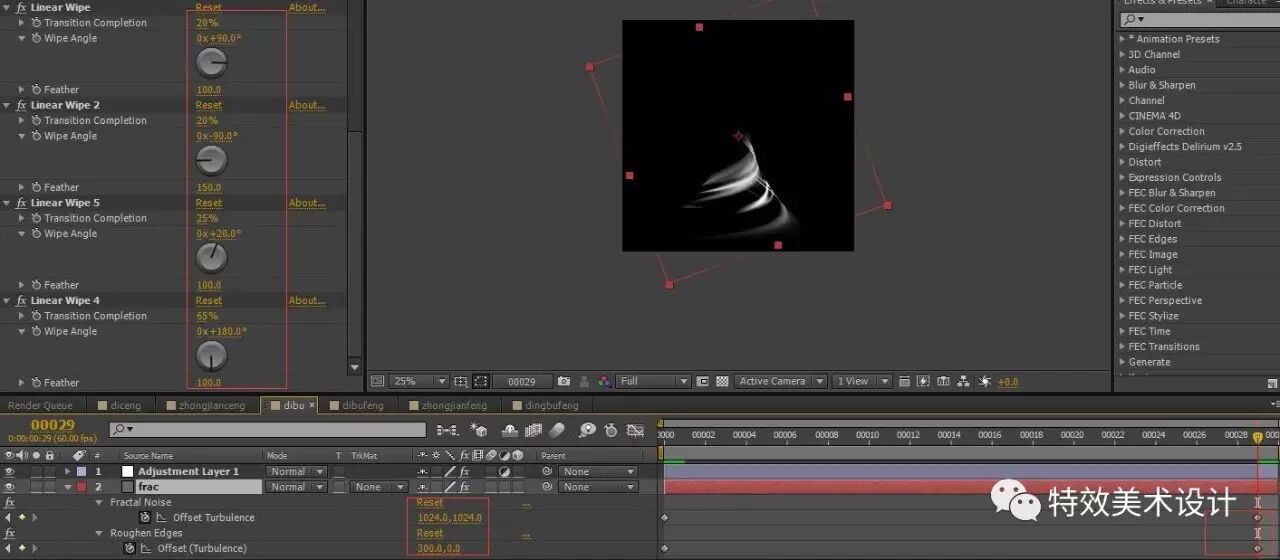The height and width of the screenshot is (560, 1280).
Task: Open the Graph Editor icon
Action: click(635, 430)
